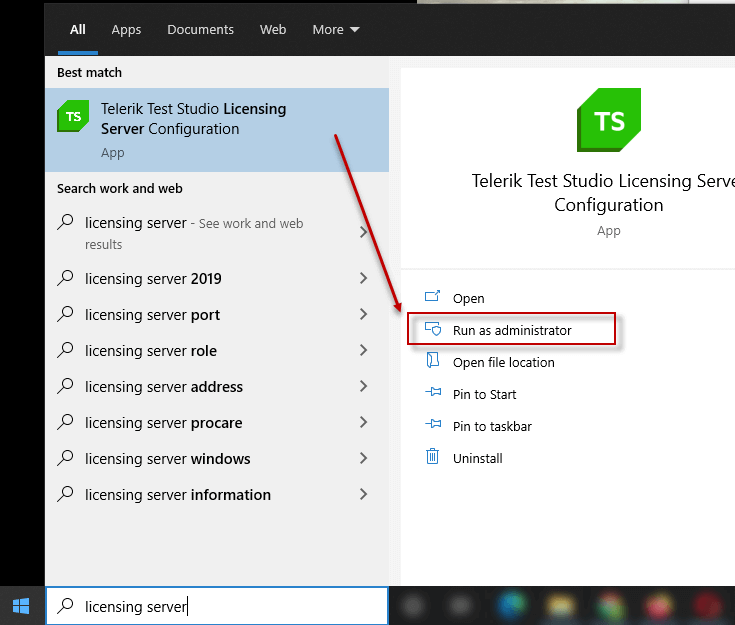Choose Pin to Start
Screen dimensions: 735x625
click(x=484, y=394)
